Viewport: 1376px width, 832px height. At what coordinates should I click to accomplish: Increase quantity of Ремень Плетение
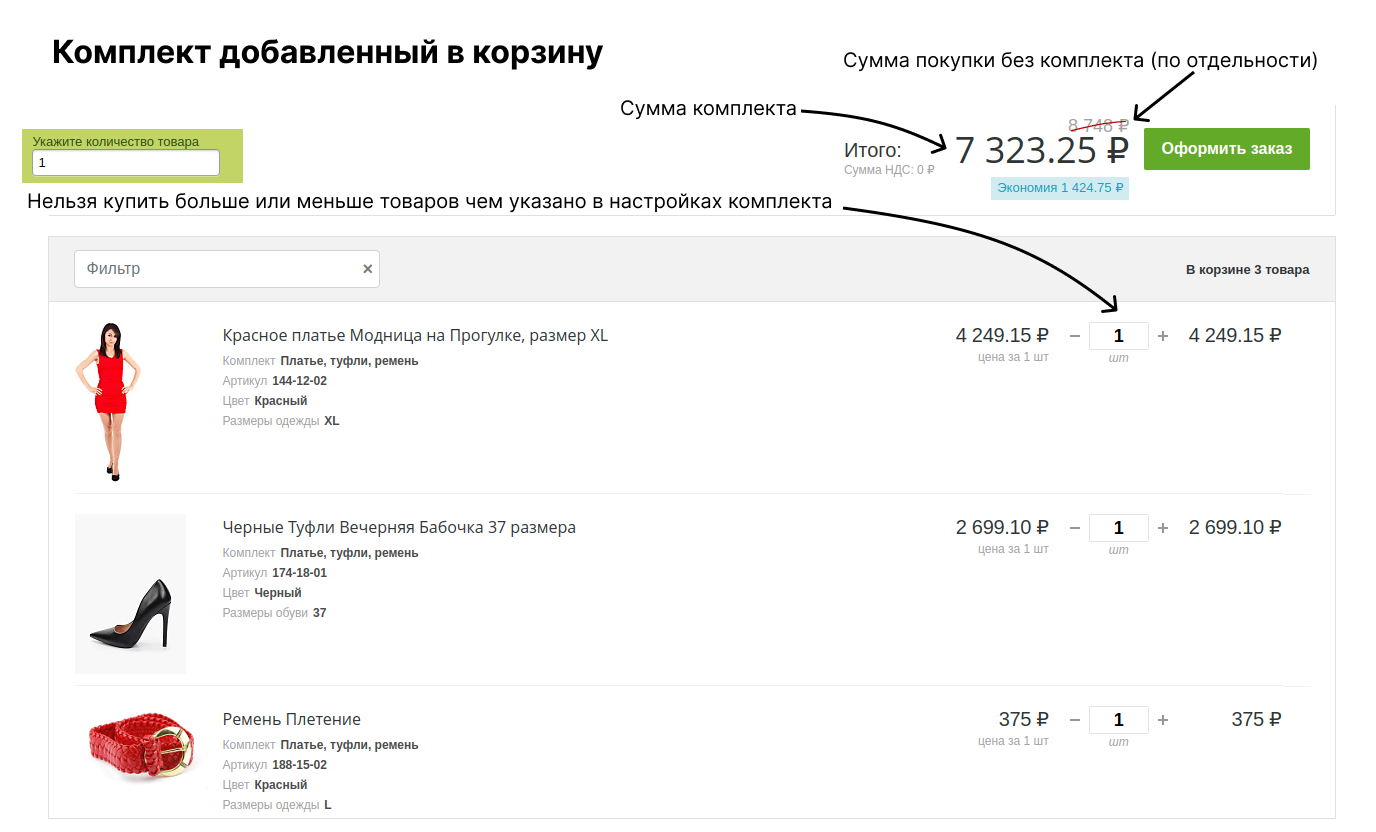coord(1163,720)
